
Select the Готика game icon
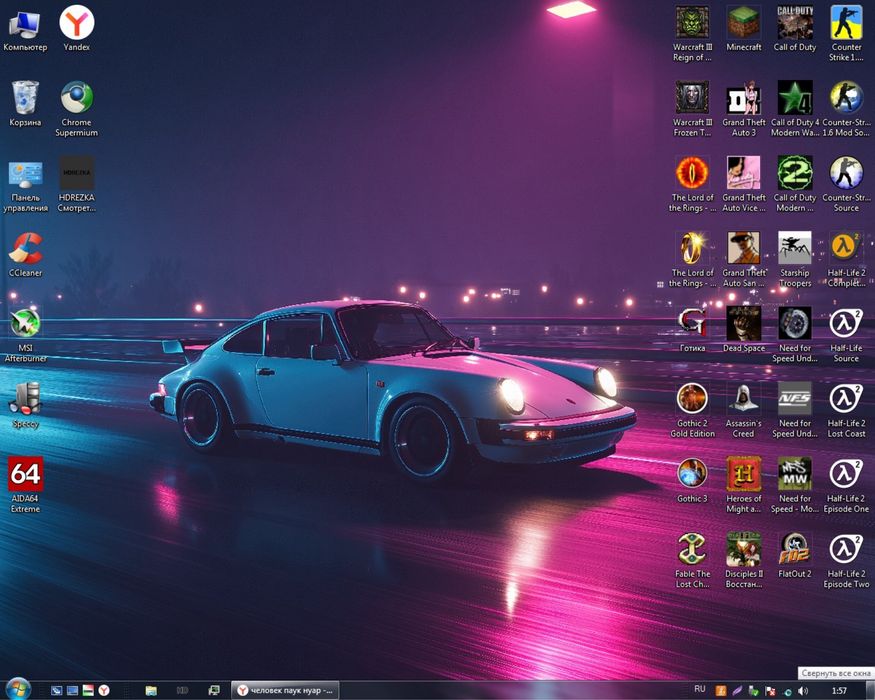692,330
